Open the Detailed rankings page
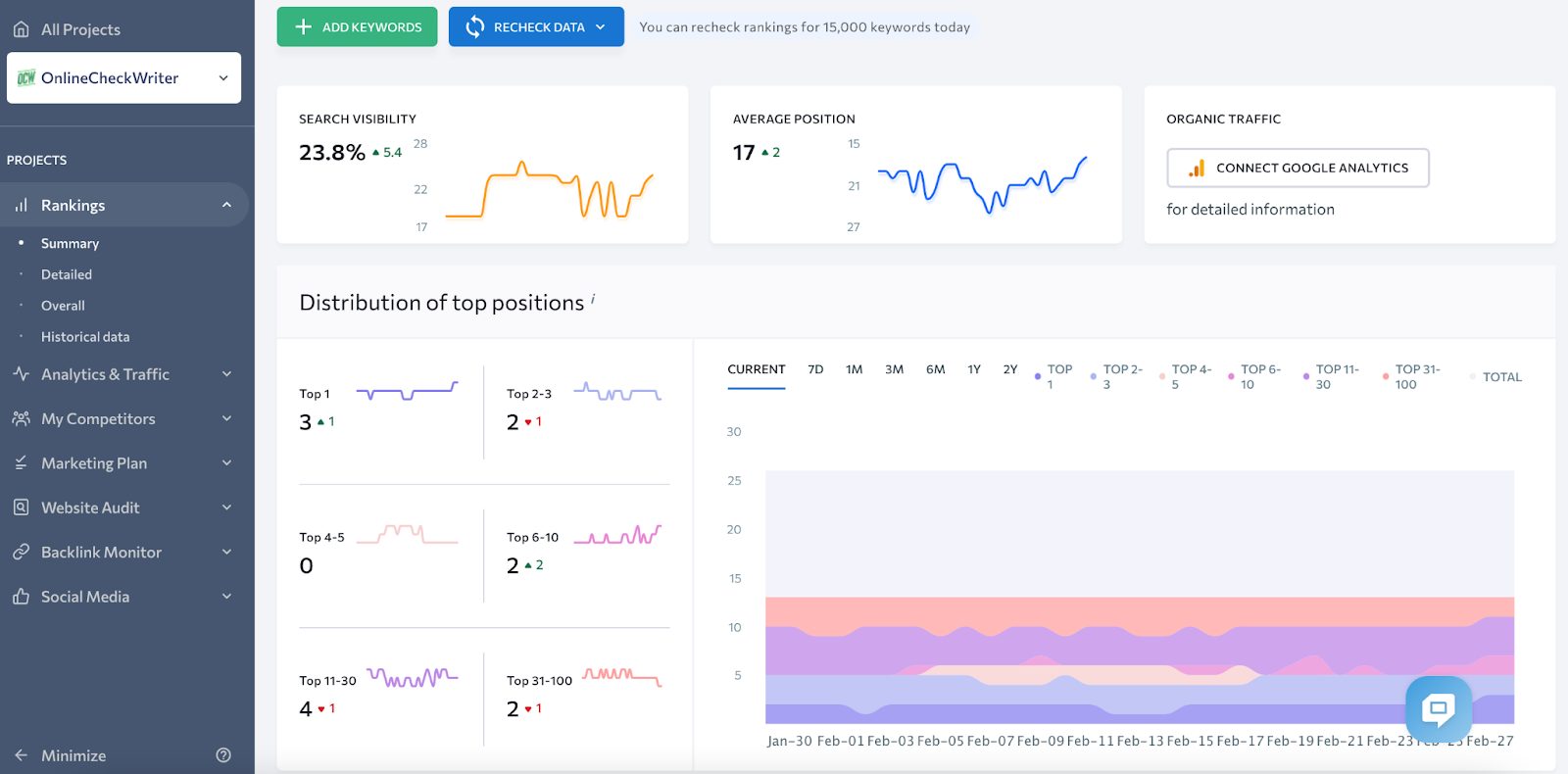The width and height of the screenshot is (1568, 774). coord(67,274)
